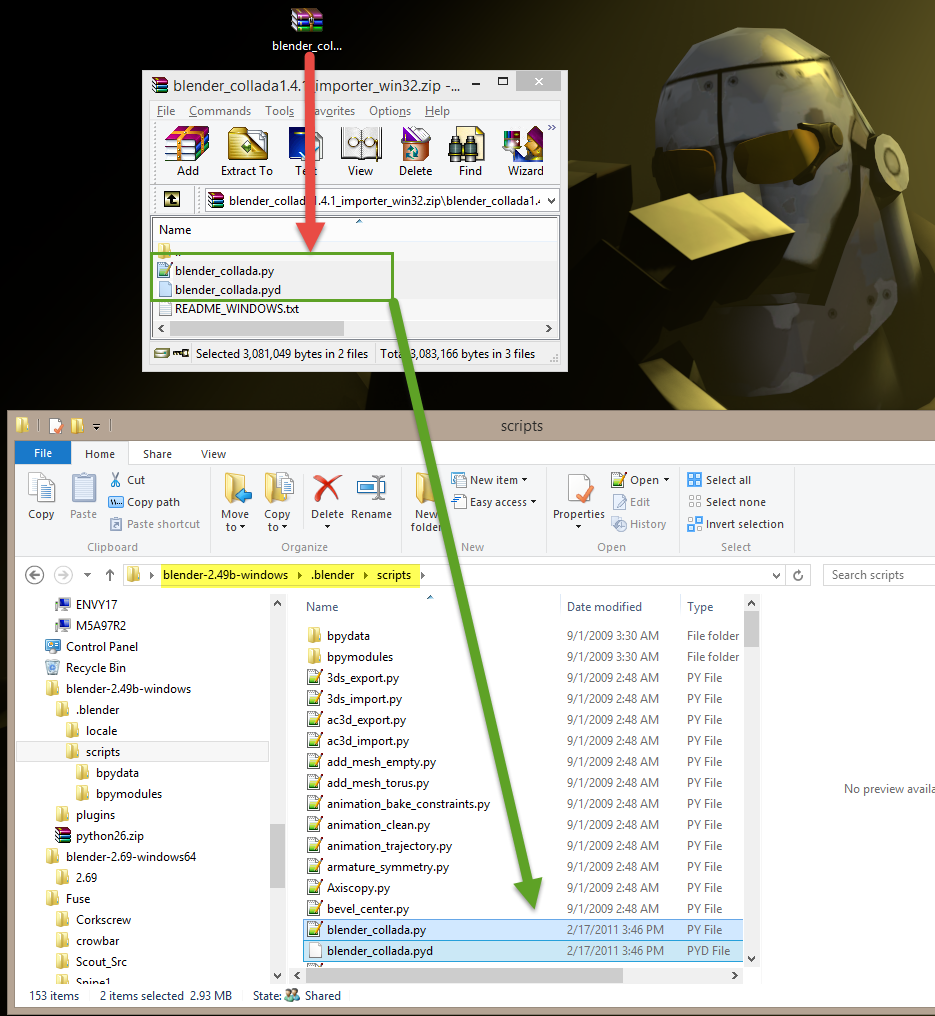Image resolution: width=935 pixels, height=1016 pixels.
Task: Click Edit in the Open group
Action: coord(632,502)
